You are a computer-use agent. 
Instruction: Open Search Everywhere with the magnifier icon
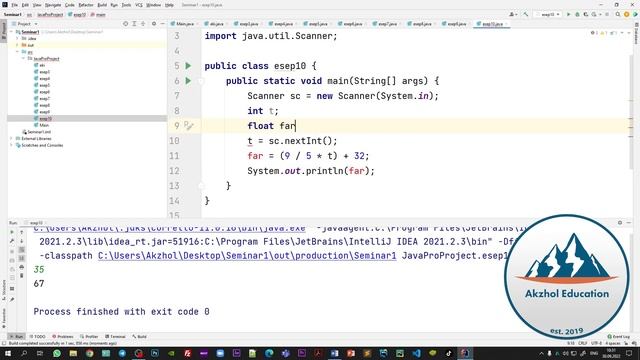pos(618,14)
